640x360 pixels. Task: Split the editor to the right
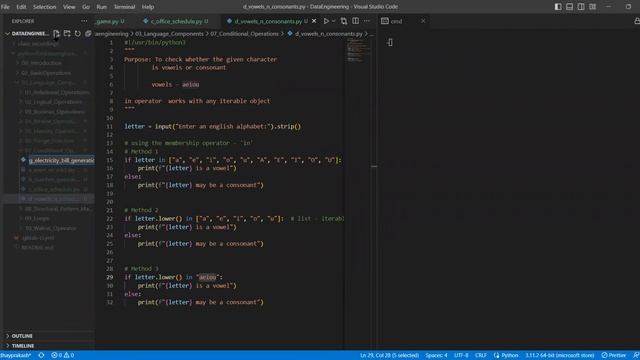[x=356, y=21]
